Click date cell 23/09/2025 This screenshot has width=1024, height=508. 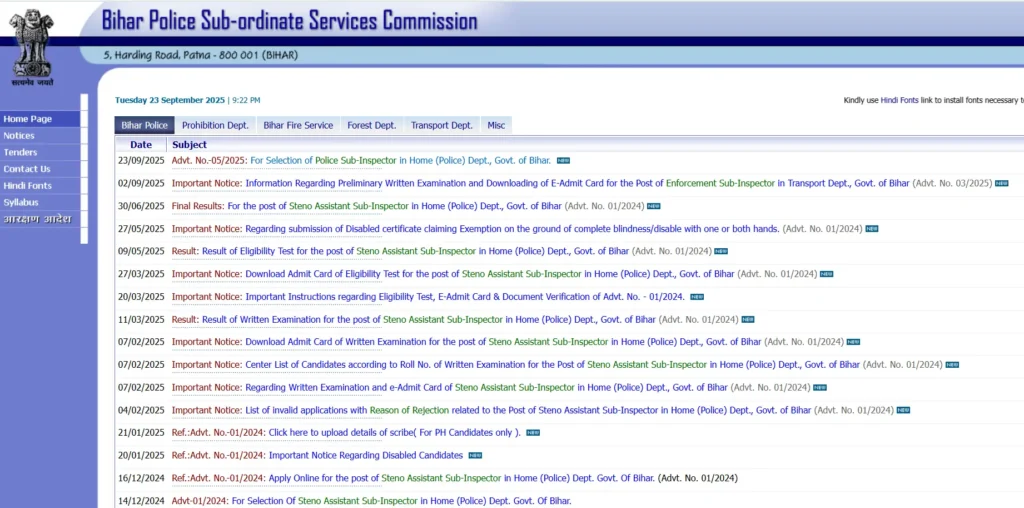(141, 161)
